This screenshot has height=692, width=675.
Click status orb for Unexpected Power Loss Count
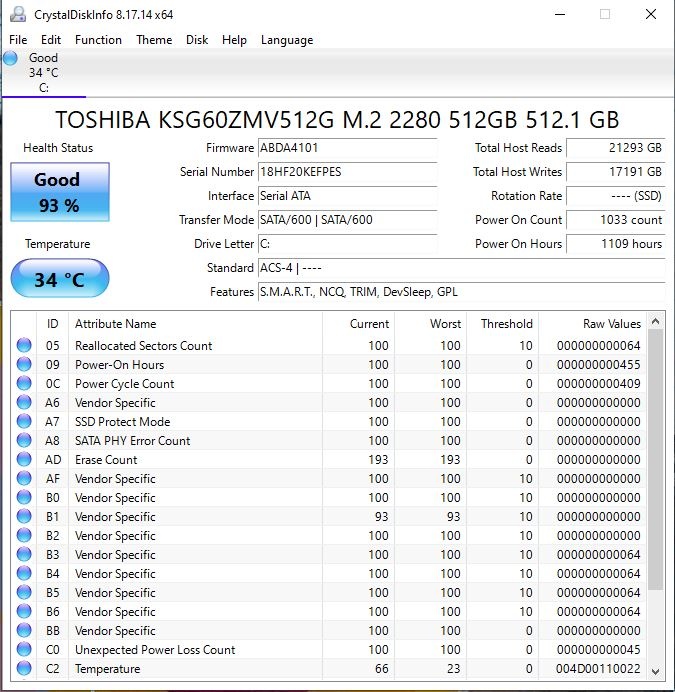tap(24, 649)
